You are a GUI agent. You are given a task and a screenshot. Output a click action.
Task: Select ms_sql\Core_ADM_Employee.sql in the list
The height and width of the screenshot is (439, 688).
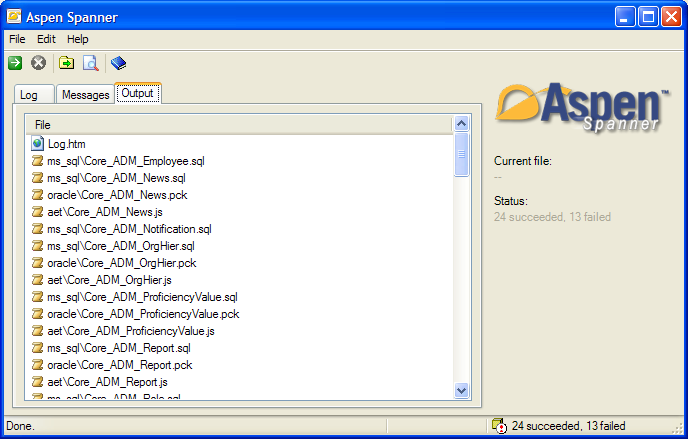pyautogui.click(x=126, y=161)
